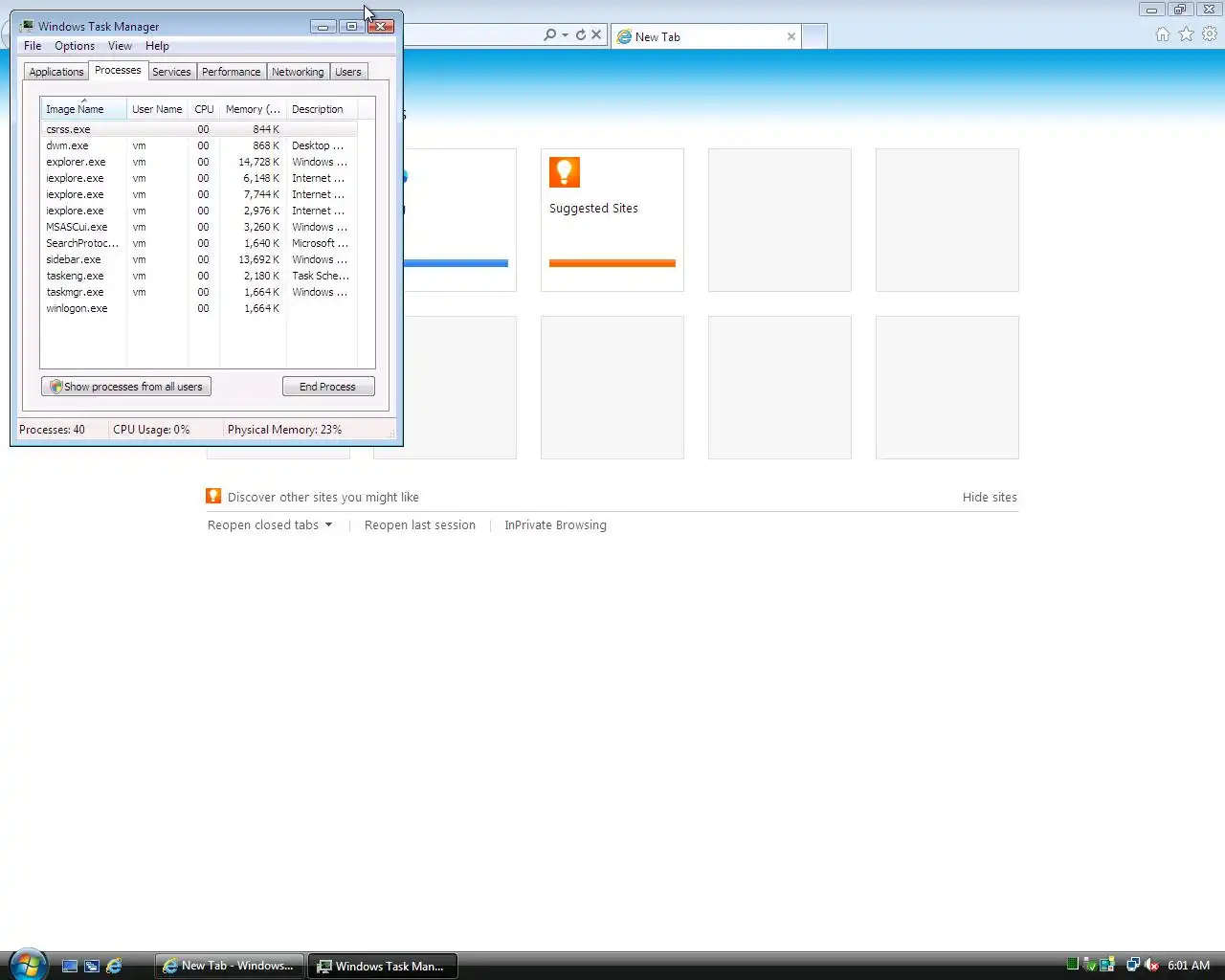Click the 13,692 K memory value
1225x980 pixels.
[259, 259]
